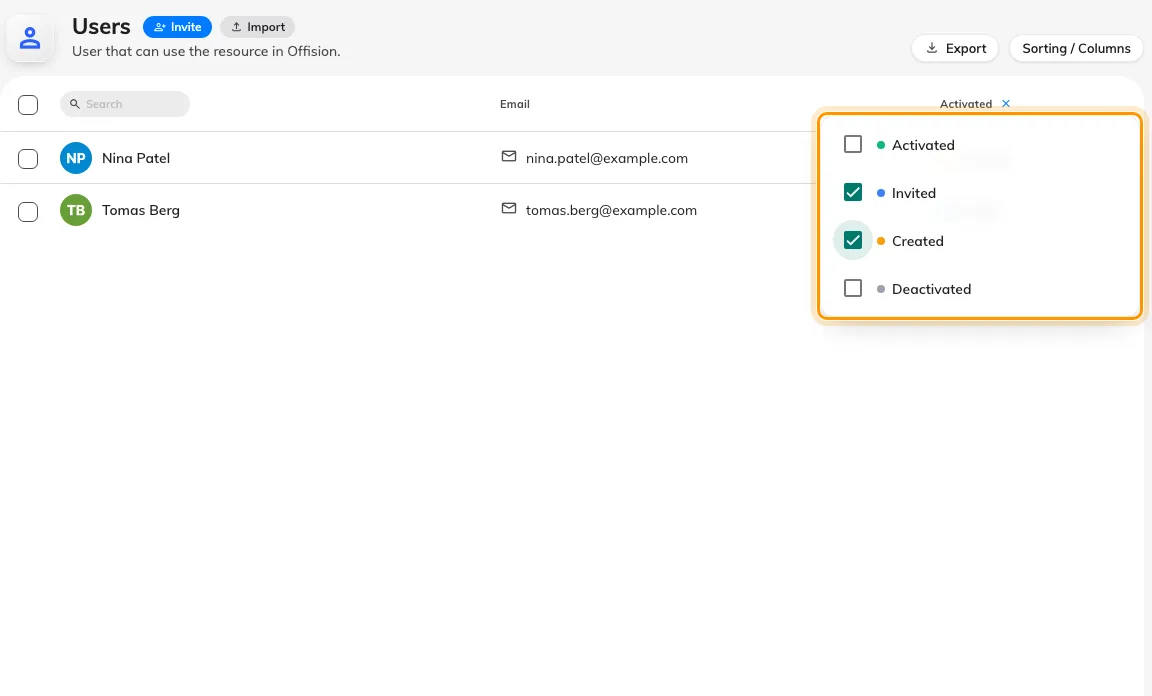Open the Tomas Berg user name
Image resolution: width=1152 pixels, height=696 pixels.
[x=141, y=210]
